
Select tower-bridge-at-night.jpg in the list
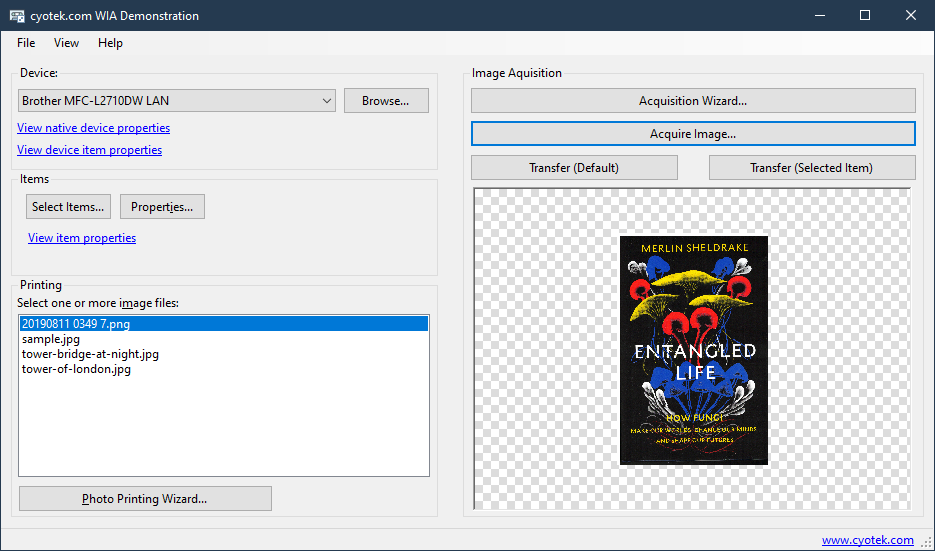[224, 354]
